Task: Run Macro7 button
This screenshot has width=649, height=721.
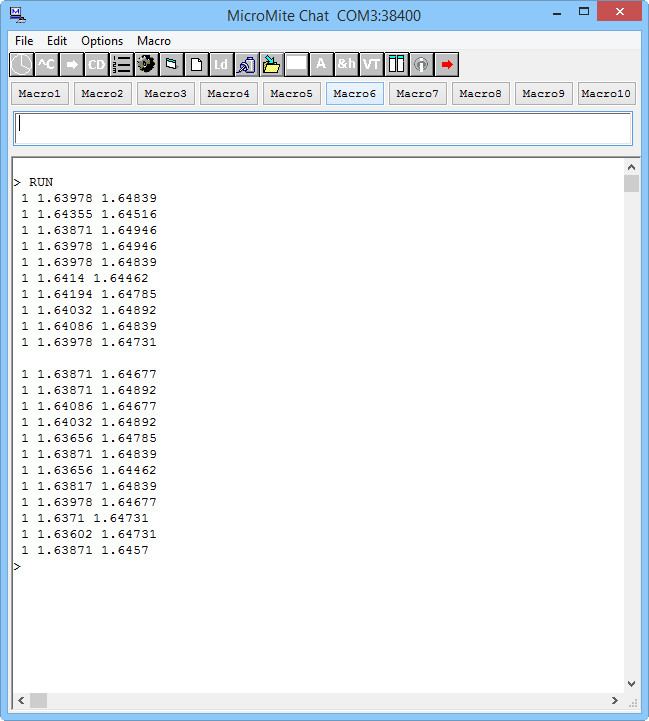Action: click(x=418, y=94)
